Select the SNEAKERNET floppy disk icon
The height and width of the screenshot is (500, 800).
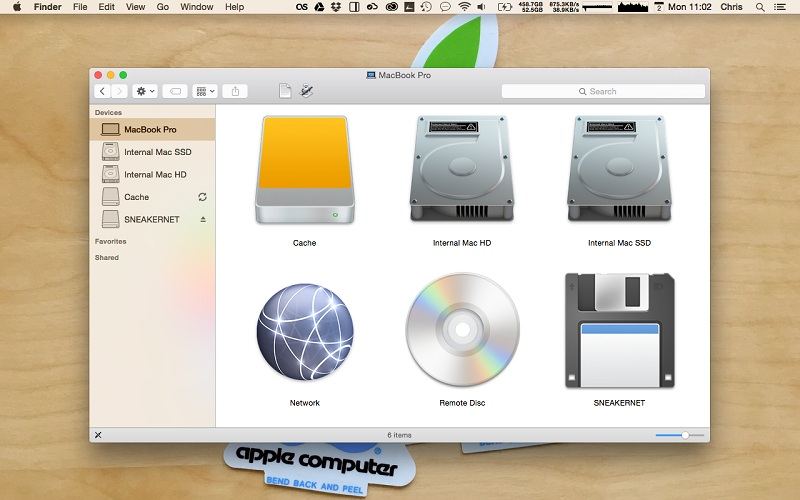coord(619,331)
